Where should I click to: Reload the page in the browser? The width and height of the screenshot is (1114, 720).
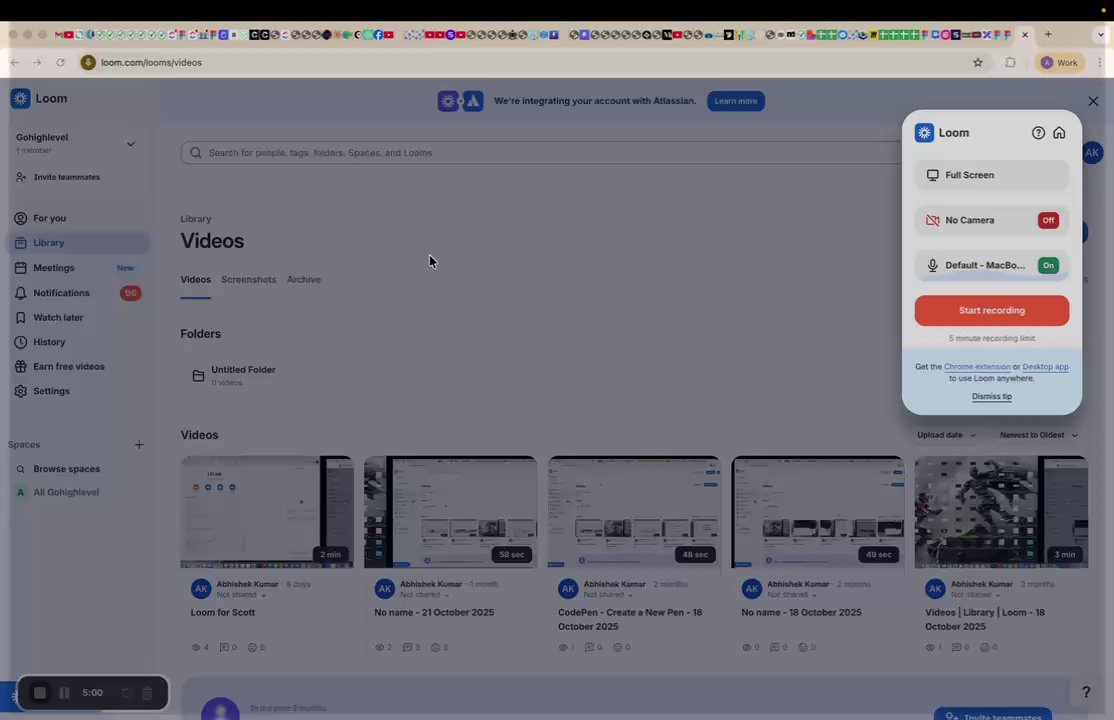tap(60, 63)
